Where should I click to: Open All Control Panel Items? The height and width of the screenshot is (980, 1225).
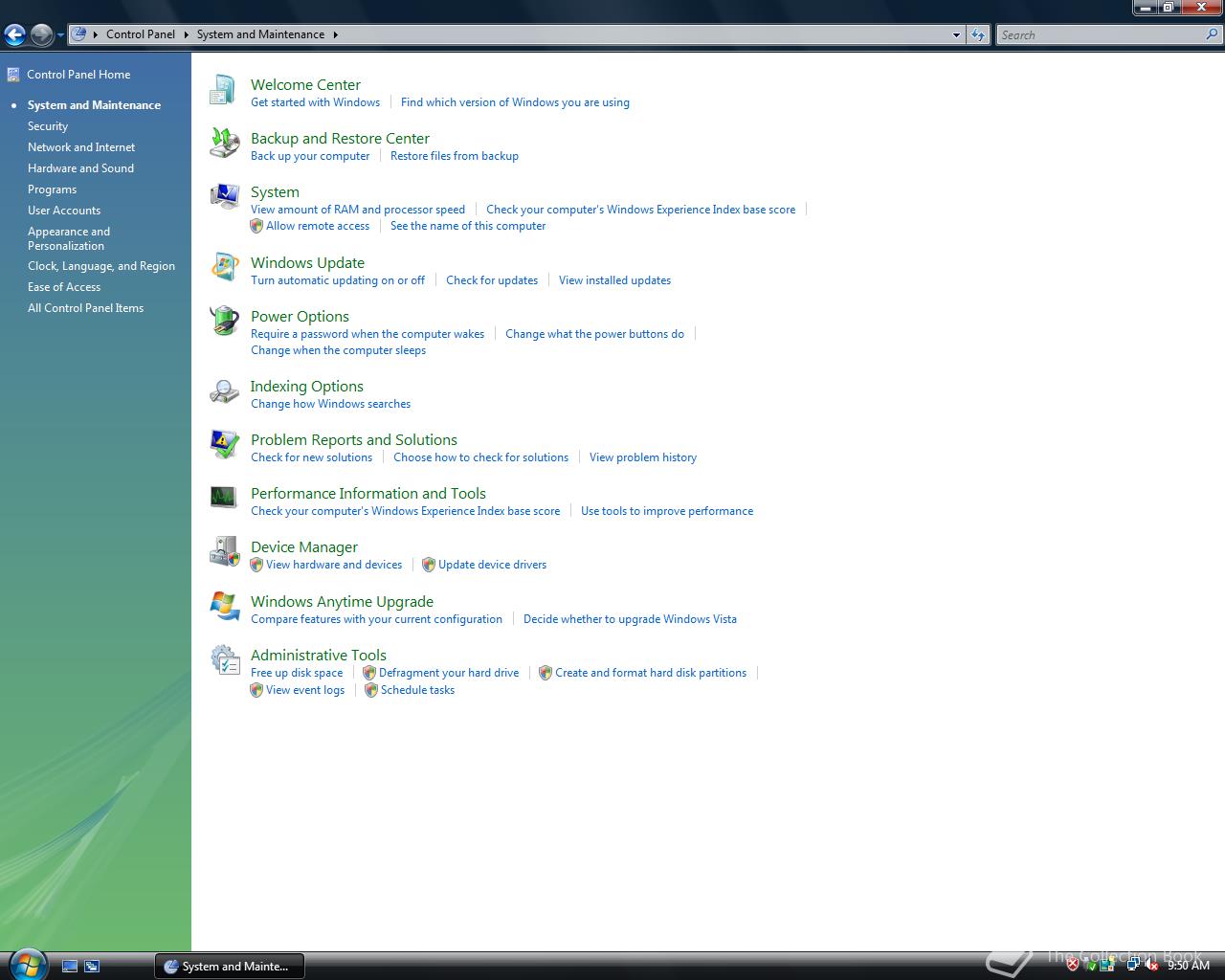(85, 308)
